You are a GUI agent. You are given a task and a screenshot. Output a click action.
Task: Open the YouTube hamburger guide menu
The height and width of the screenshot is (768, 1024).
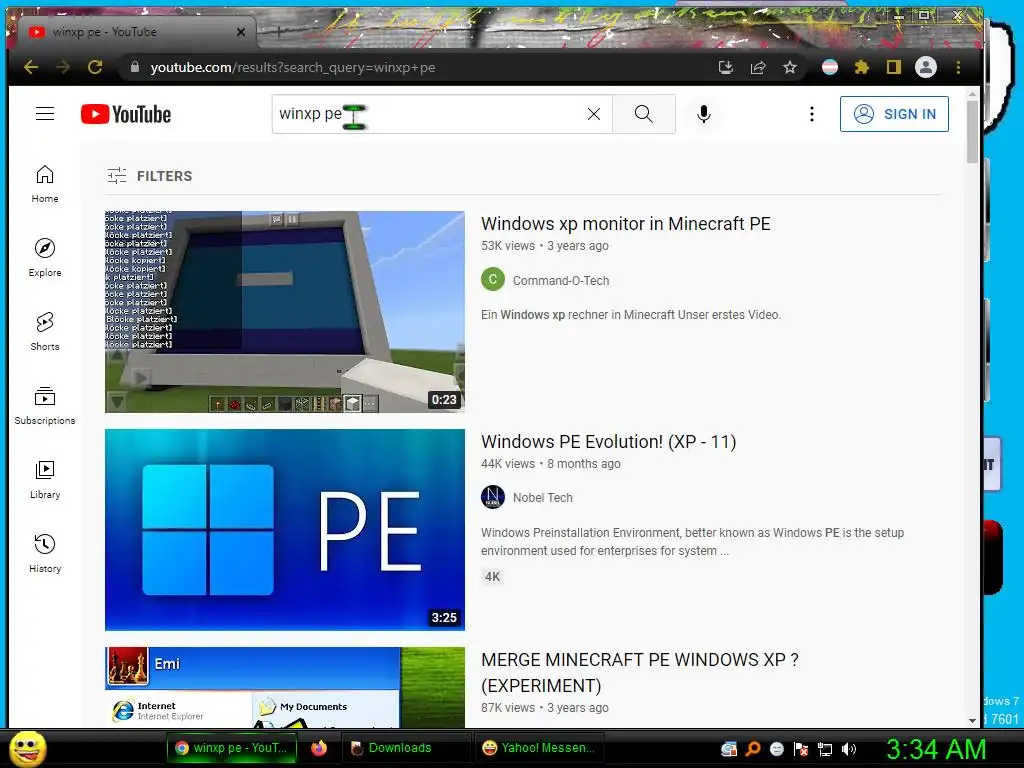(x=45, y=114)
